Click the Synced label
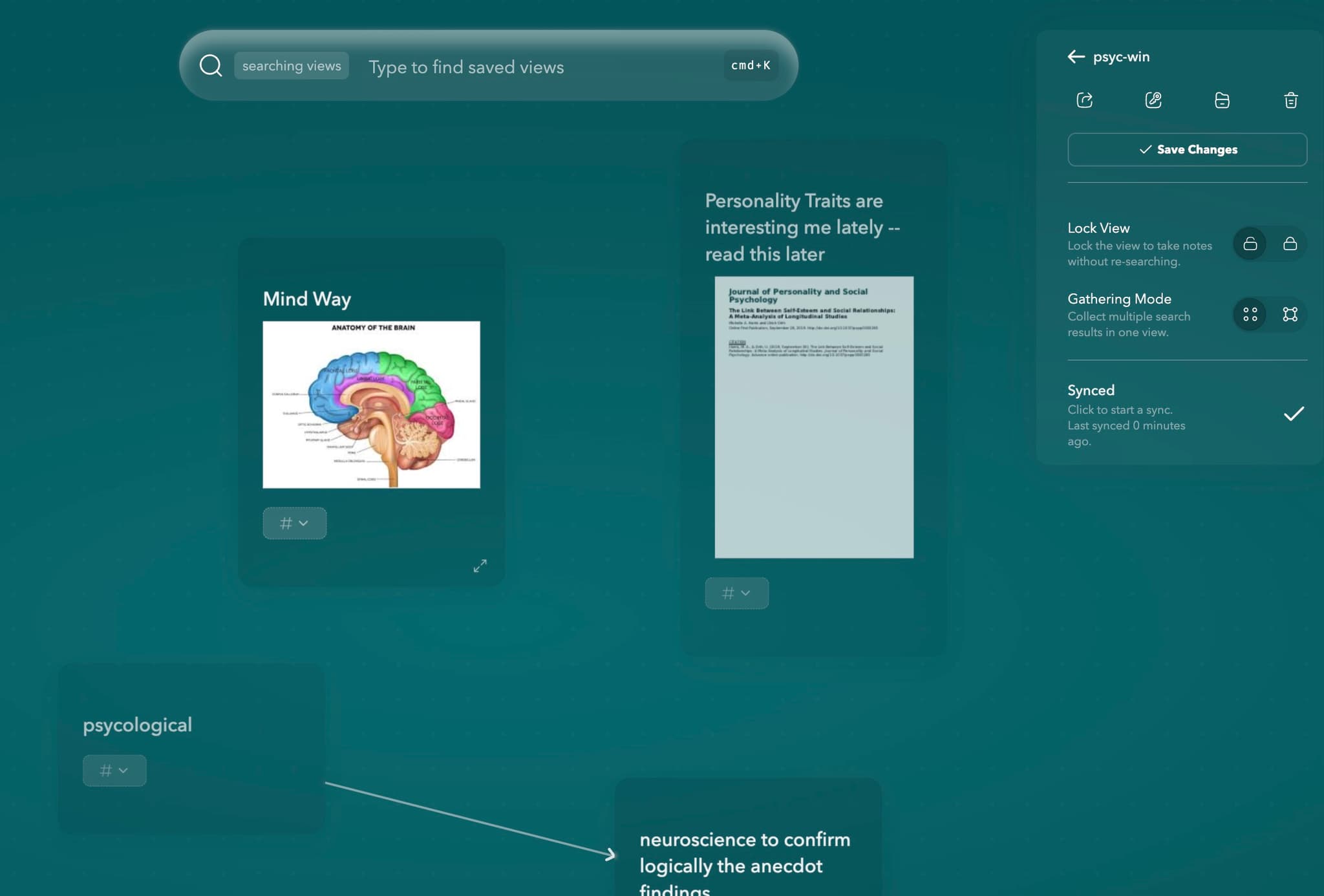Viewport: 1324px width, 896px height. click(1091, 390)
